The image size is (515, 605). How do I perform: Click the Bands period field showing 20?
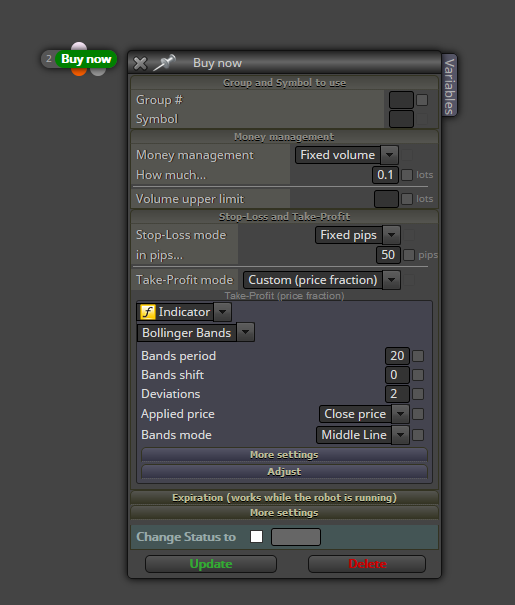click(397, 356)
